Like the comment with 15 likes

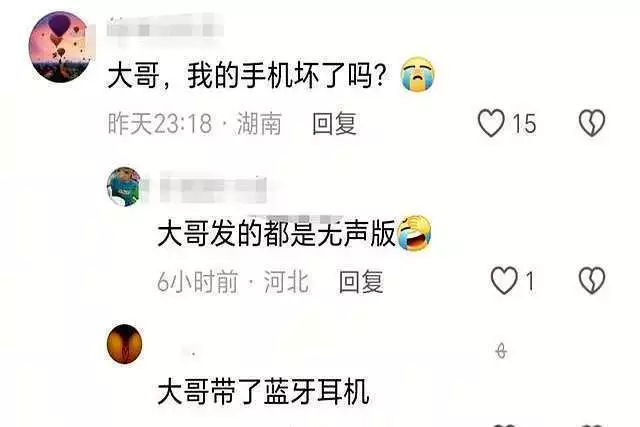(491, 122)
